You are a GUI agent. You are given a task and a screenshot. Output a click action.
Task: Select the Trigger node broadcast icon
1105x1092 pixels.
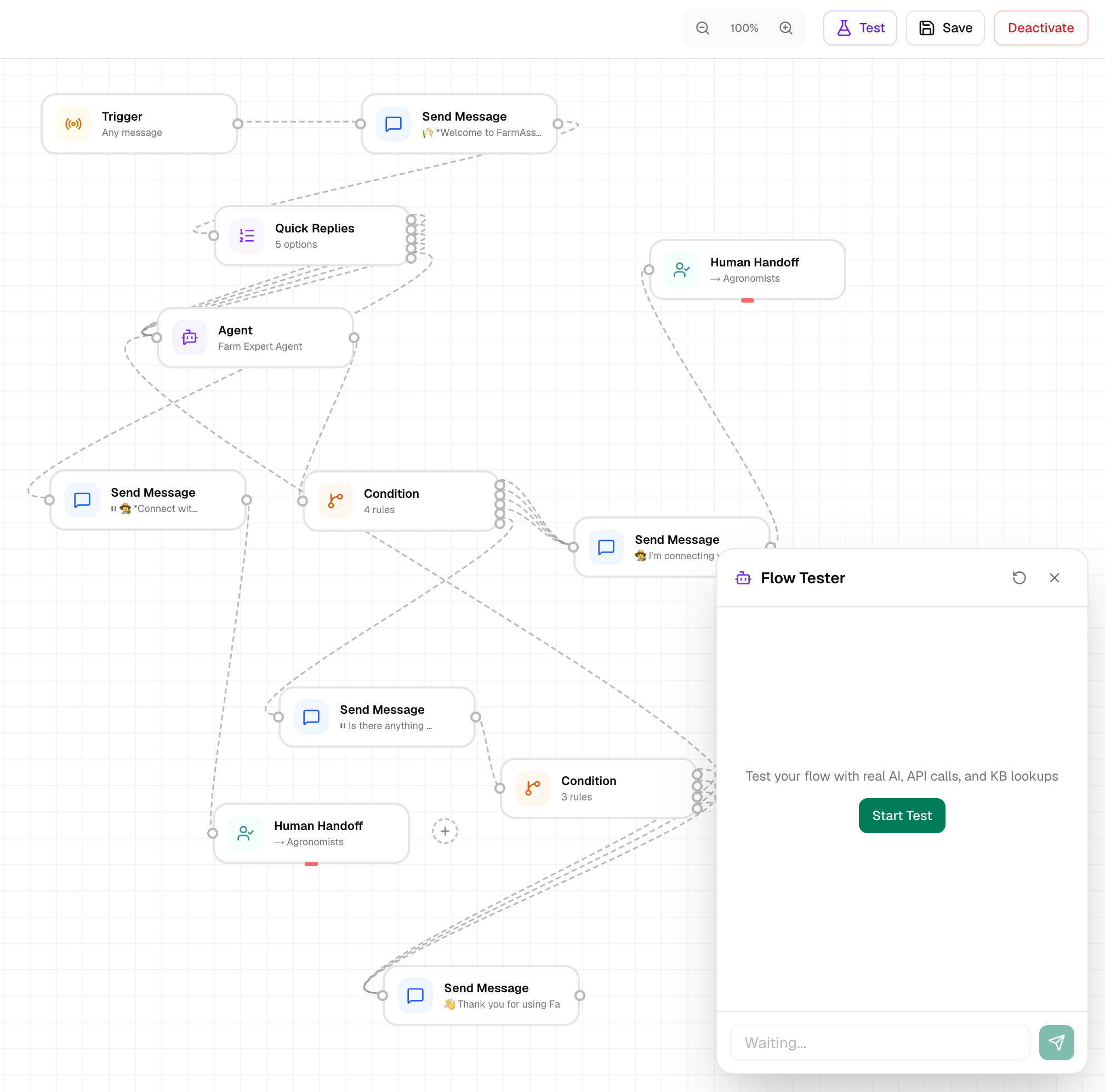(73, 123)
